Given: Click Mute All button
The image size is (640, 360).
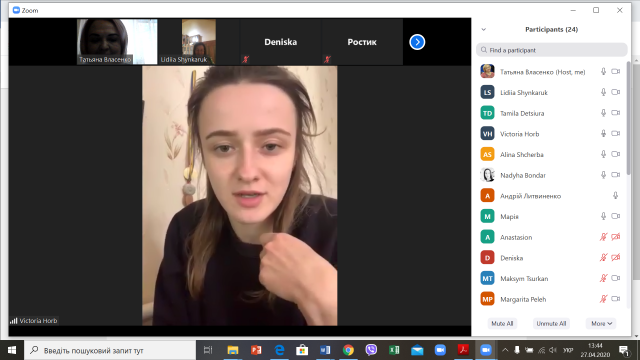Looking at the screenshot, I should tap(502, 323).
